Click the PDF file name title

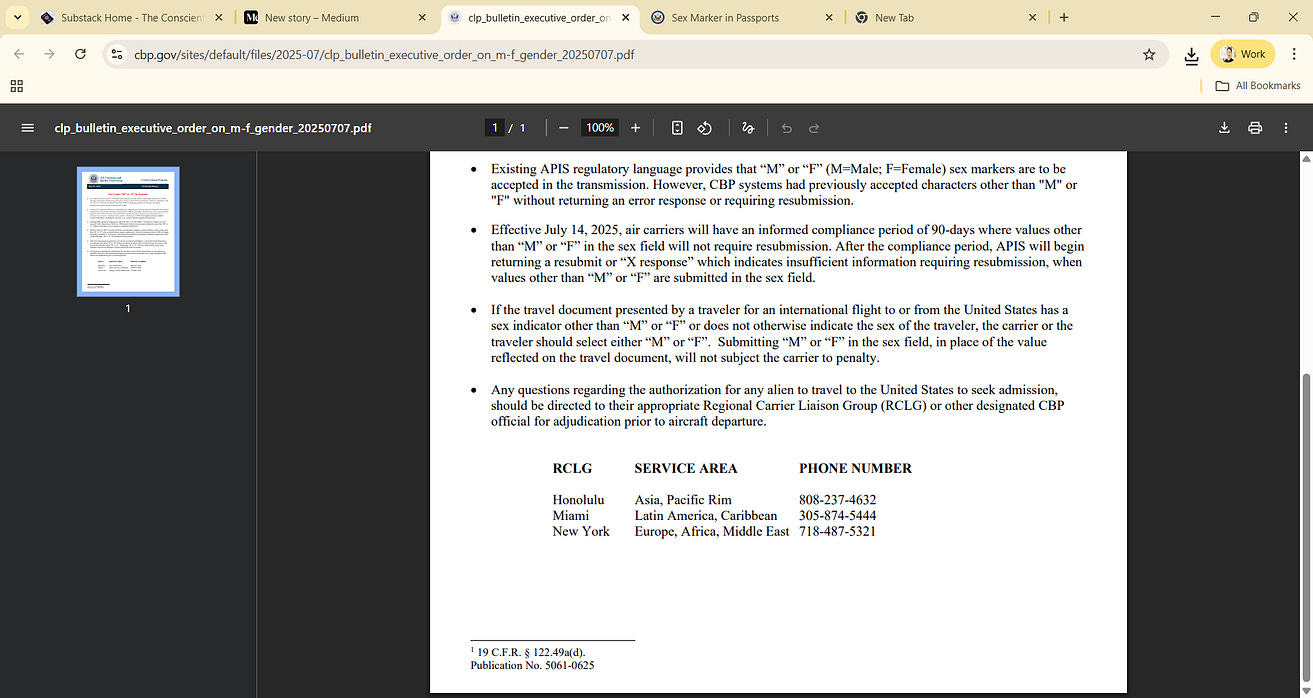click(213, 128)
